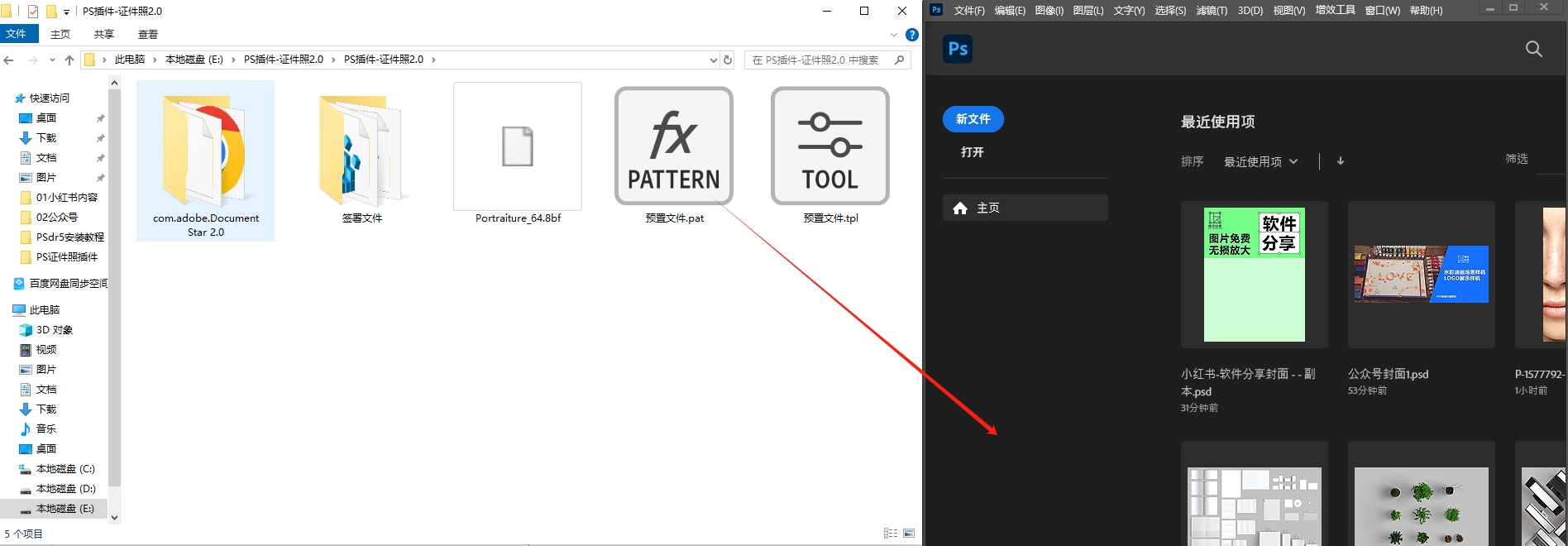Click the 新文件 button
Image resolution: width=1568 pixels, height=546 pixels.
[x=973, y=119]
